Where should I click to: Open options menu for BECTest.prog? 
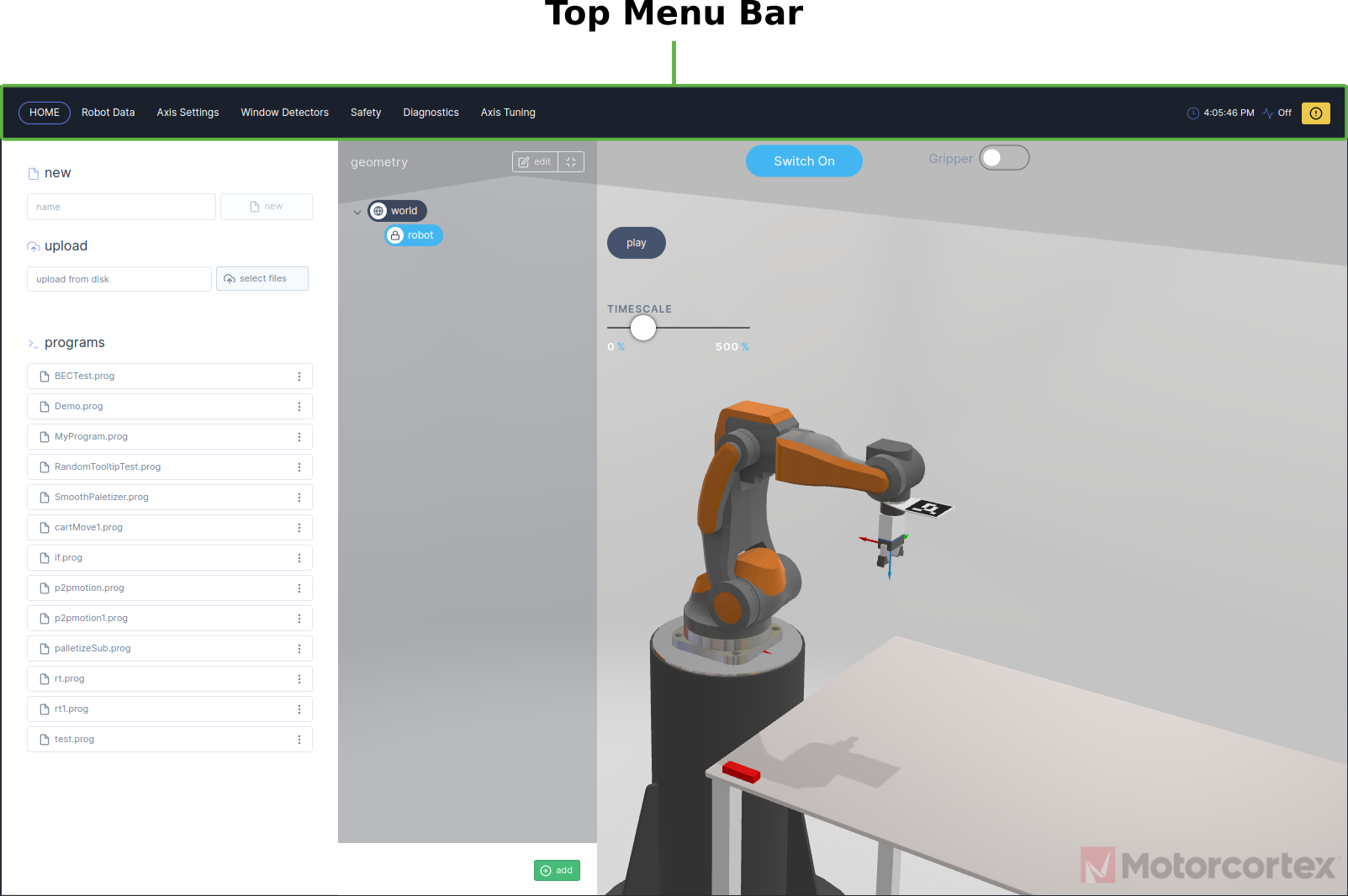(x=299, y=377)
